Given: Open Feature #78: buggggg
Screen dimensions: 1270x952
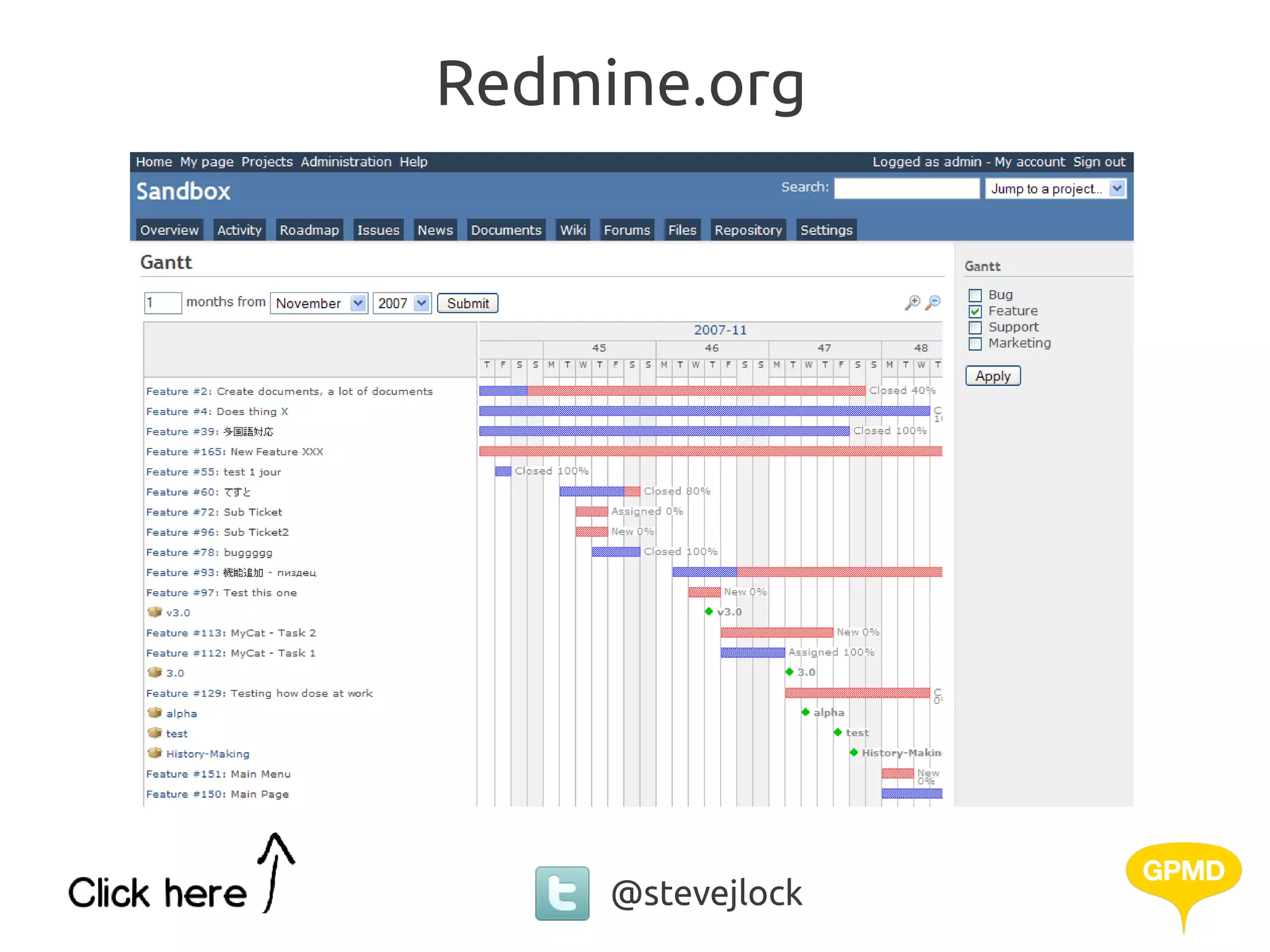Looking at the screenshot, I should [x=209, y=553].
